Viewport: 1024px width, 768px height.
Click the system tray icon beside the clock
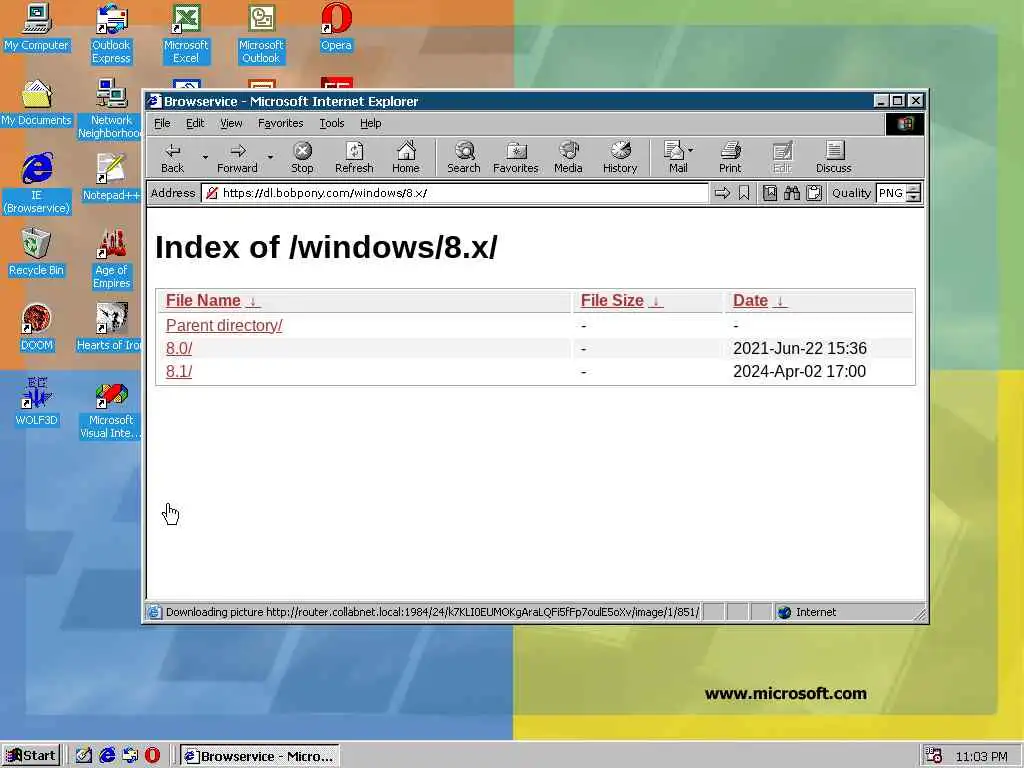click(934, 756)
